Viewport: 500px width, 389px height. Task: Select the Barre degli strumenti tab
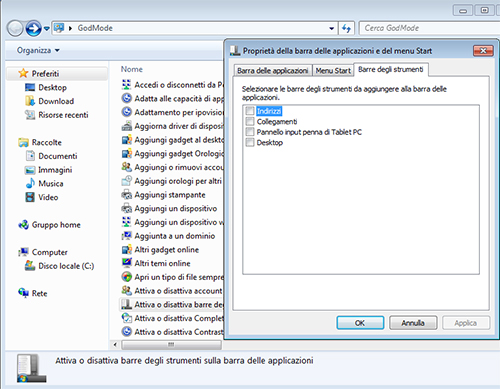391,69
